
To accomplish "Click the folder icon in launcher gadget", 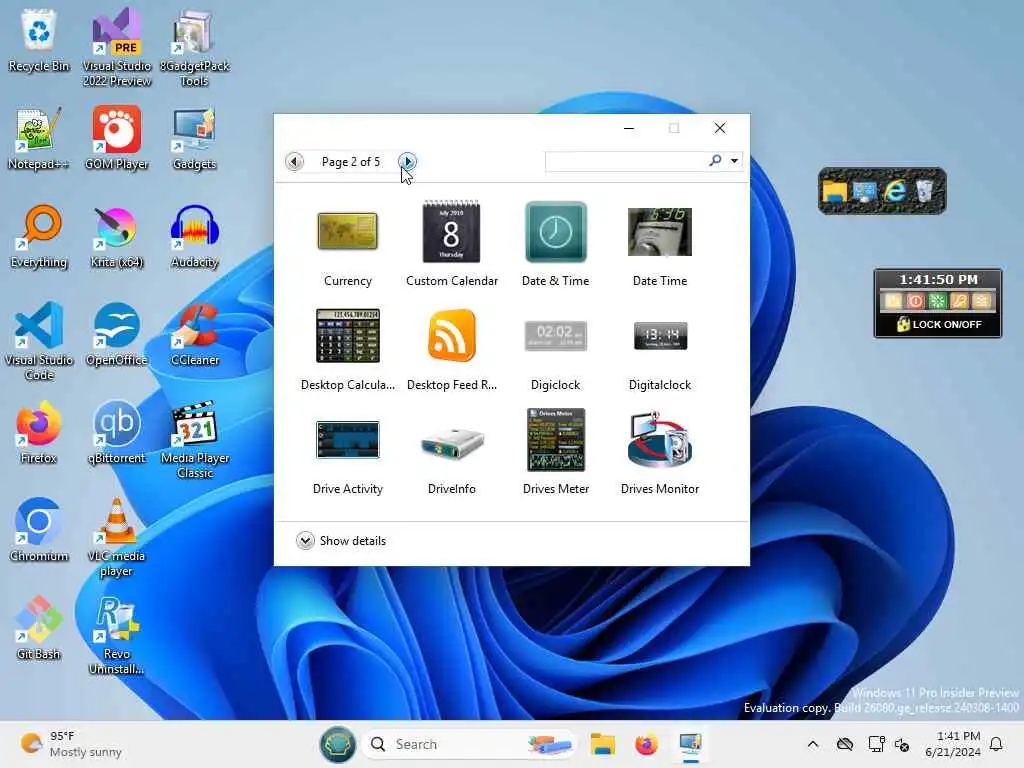I will (x=835, y=191).
